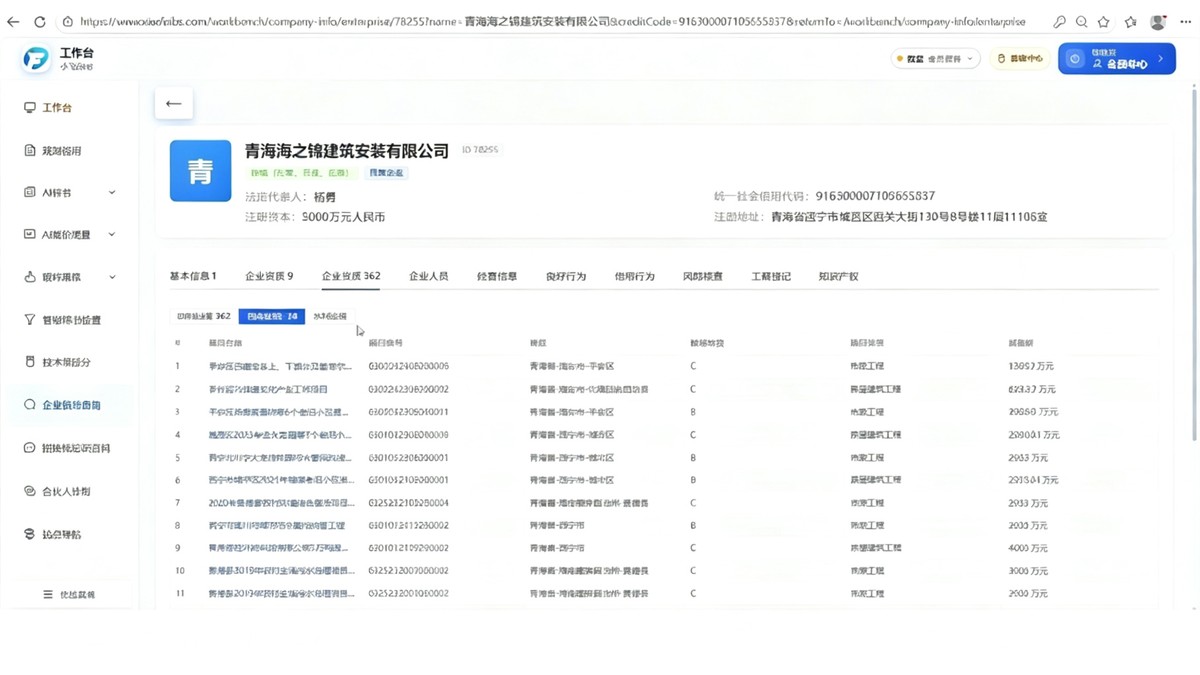The width and height of the screenshot is (1200, 675).
Task: Click the document icon of the second sidebar item
Action: coord(30,151)
